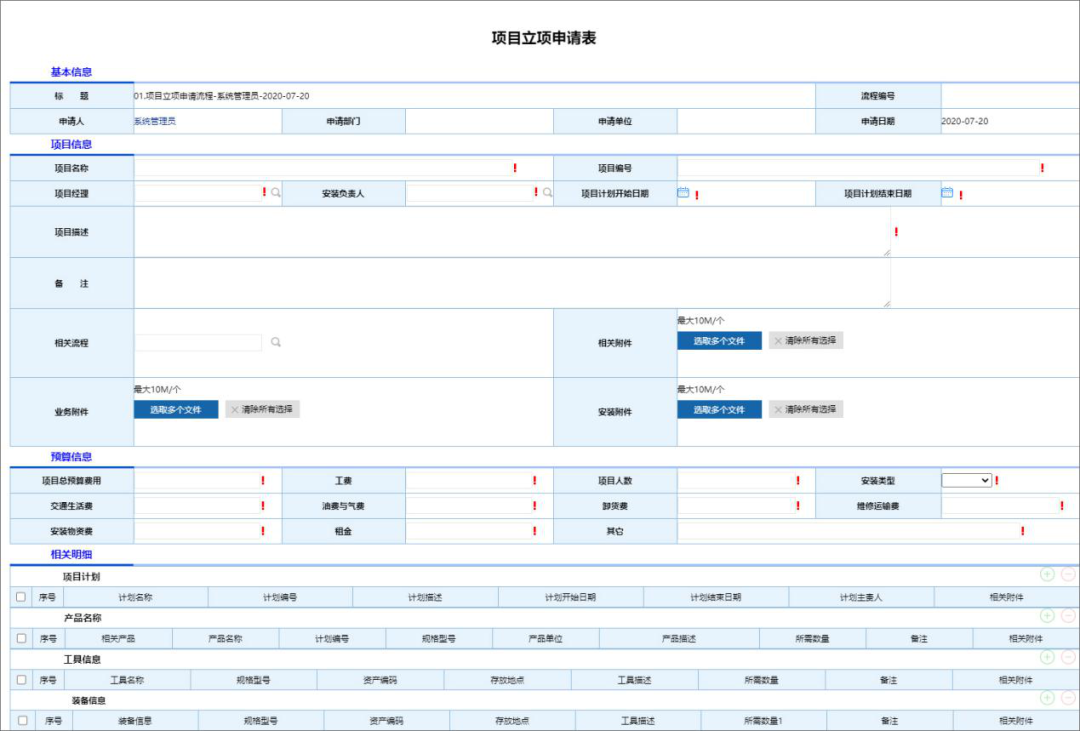Focus the 项目名称 input field
Image resolution: width=1080 pixels, height=731 pixels.
322,168
